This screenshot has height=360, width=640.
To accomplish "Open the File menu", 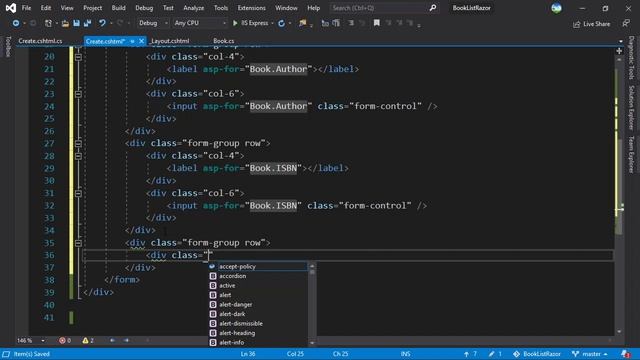I will [26, 8].
